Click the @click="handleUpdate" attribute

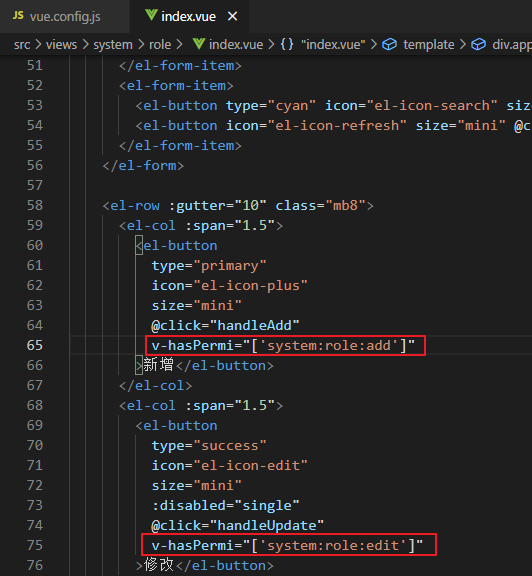coord(237,525)
